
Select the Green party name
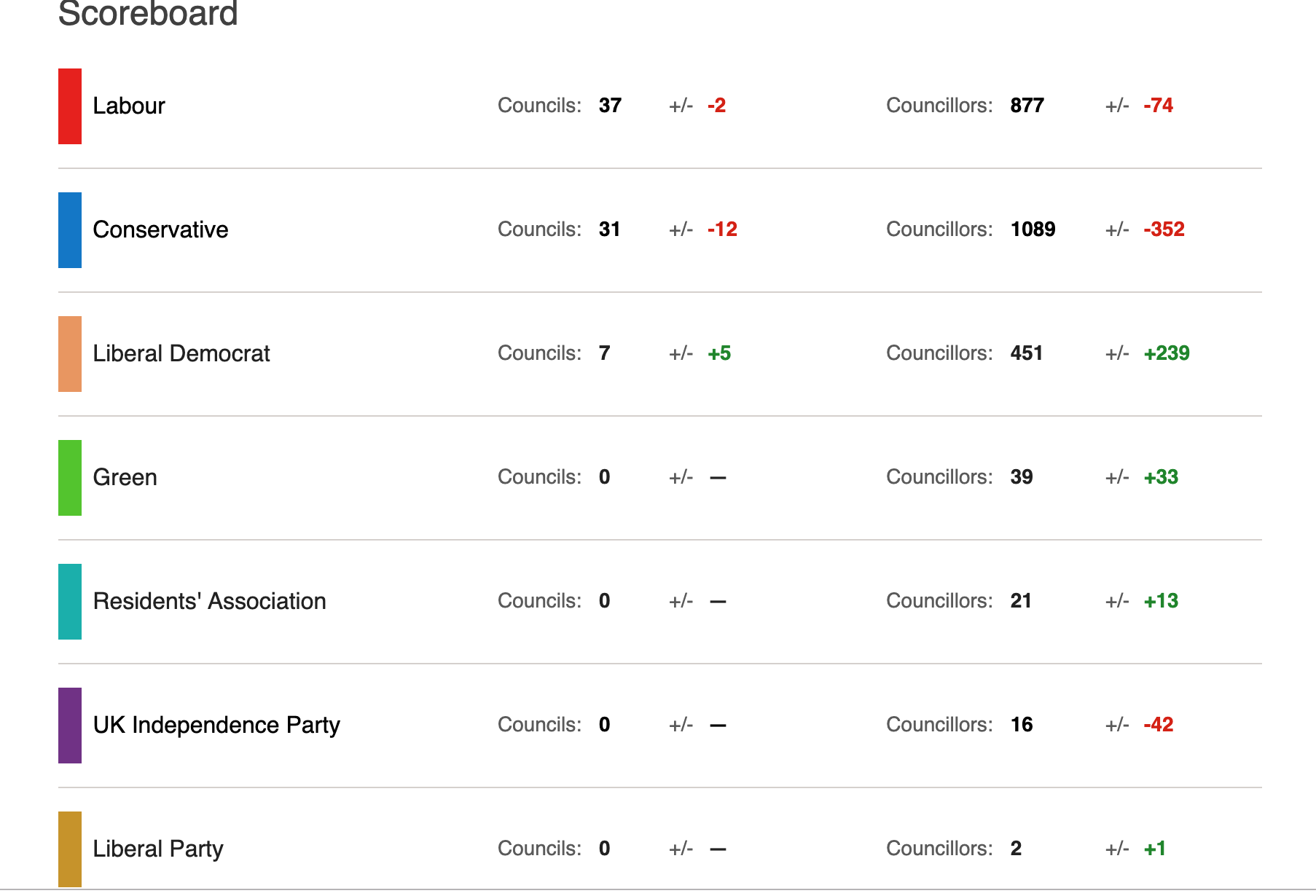coord(125,478)
